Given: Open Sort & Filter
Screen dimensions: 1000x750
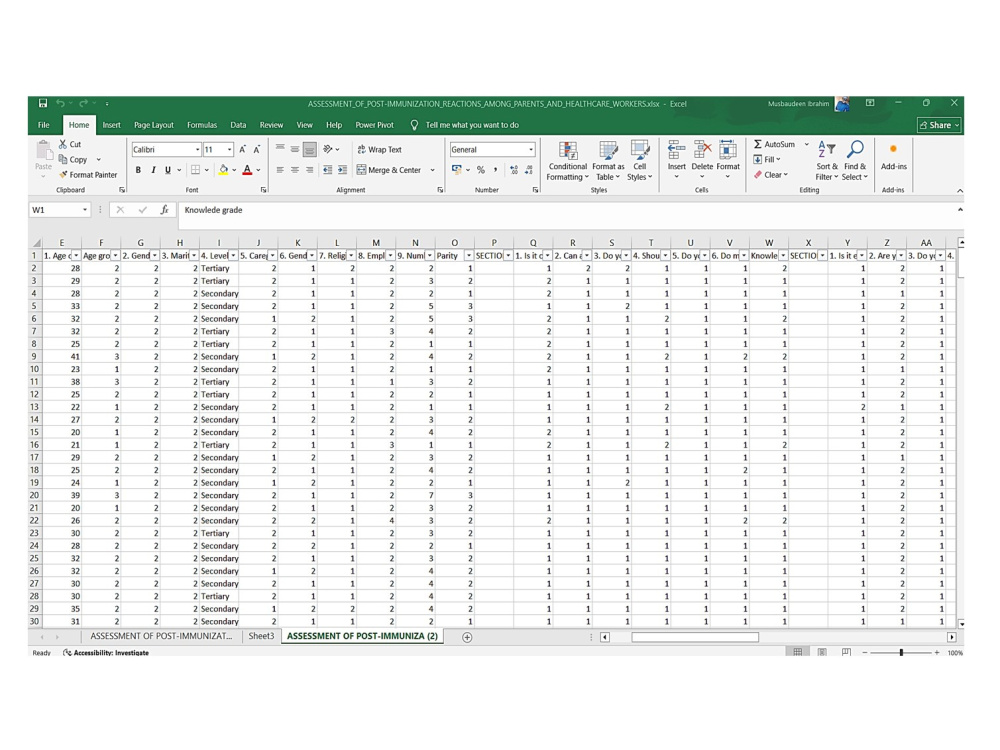Looking at the screenshot, I should tap(827, 161).
